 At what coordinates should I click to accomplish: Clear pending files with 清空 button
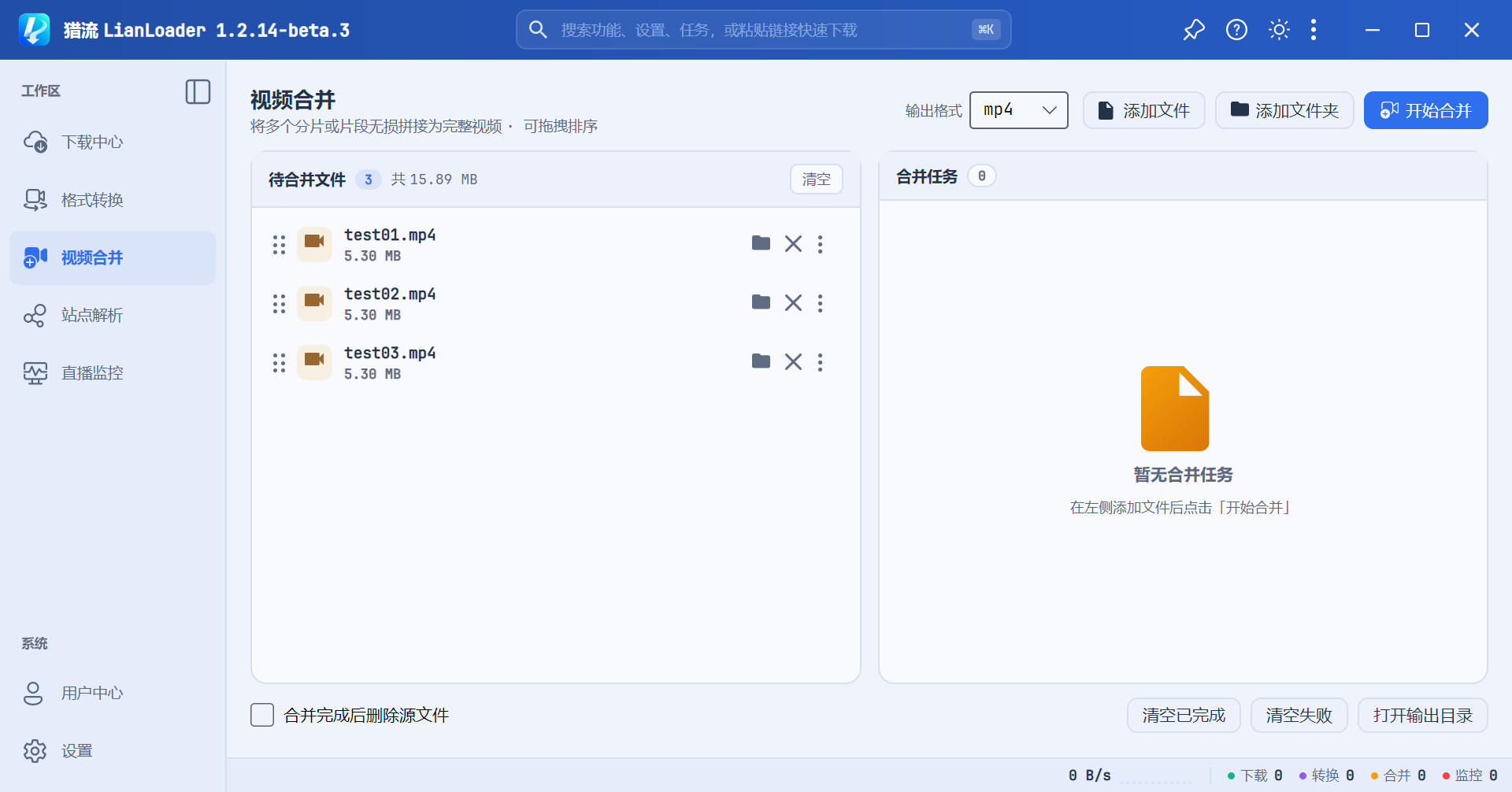816,179
